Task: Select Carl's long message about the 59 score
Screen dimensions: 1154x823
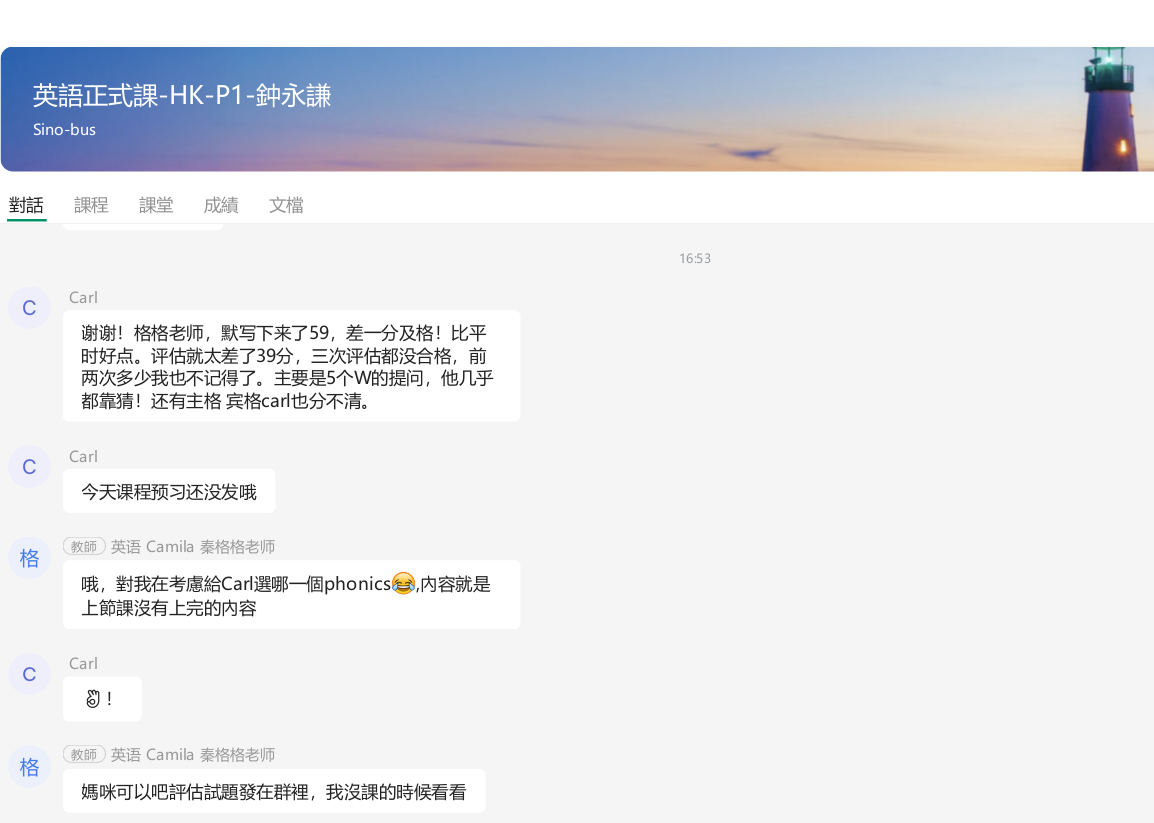Action: click(291, 366)
